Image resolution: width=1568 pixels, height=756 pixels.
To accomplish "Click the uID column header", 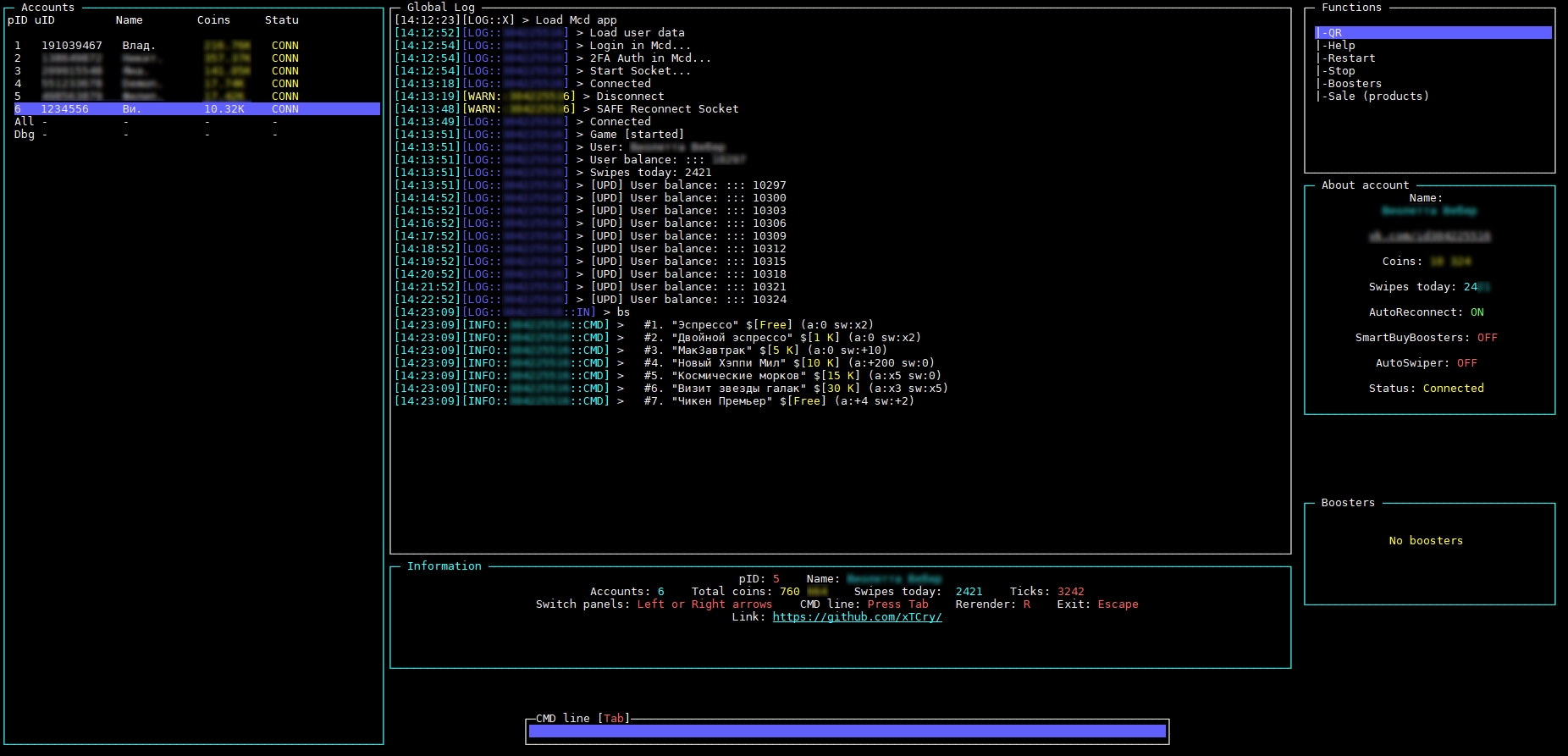I will 44,20.
